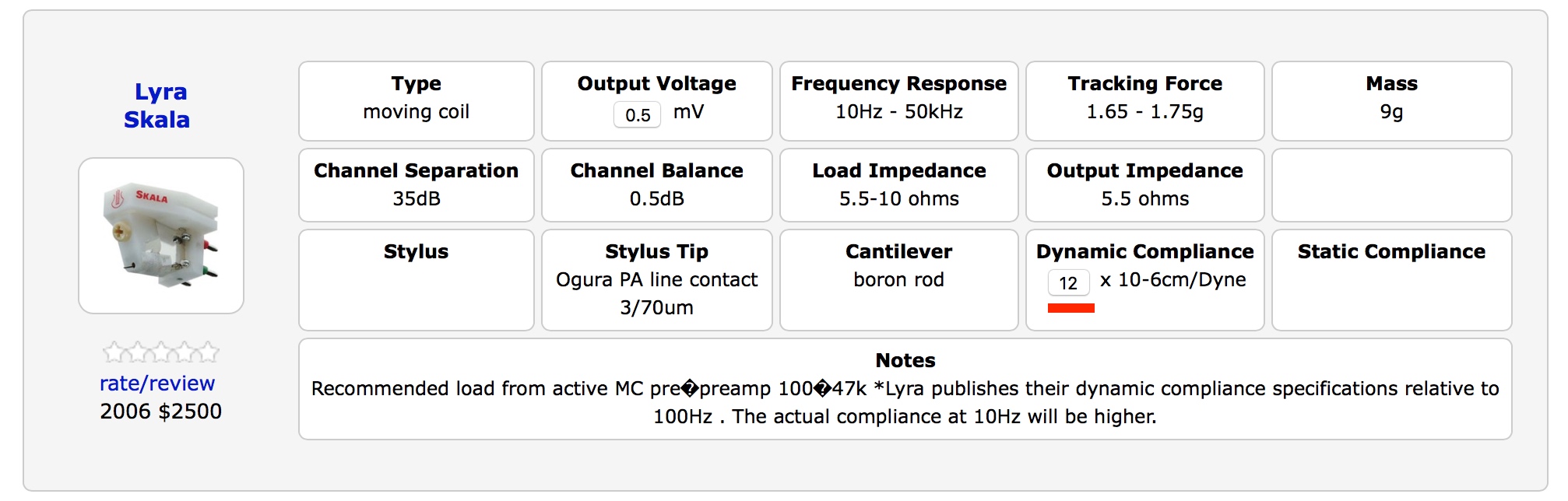Give a five-star rating with last star
Image resolution: width=1568 pixels, height=501 pixels.
tap(209, 353)
